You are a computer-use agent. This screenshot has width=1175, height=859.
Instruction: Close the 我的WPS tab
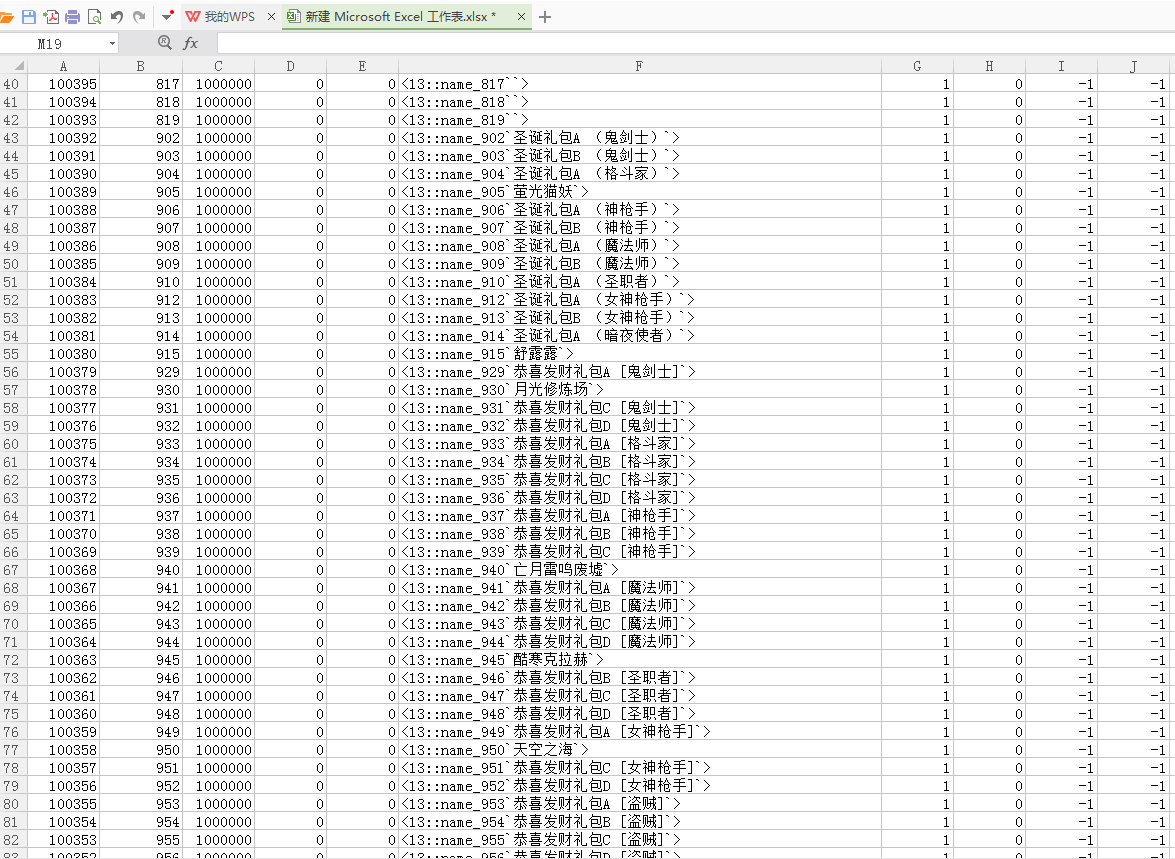tap(271, 17)
